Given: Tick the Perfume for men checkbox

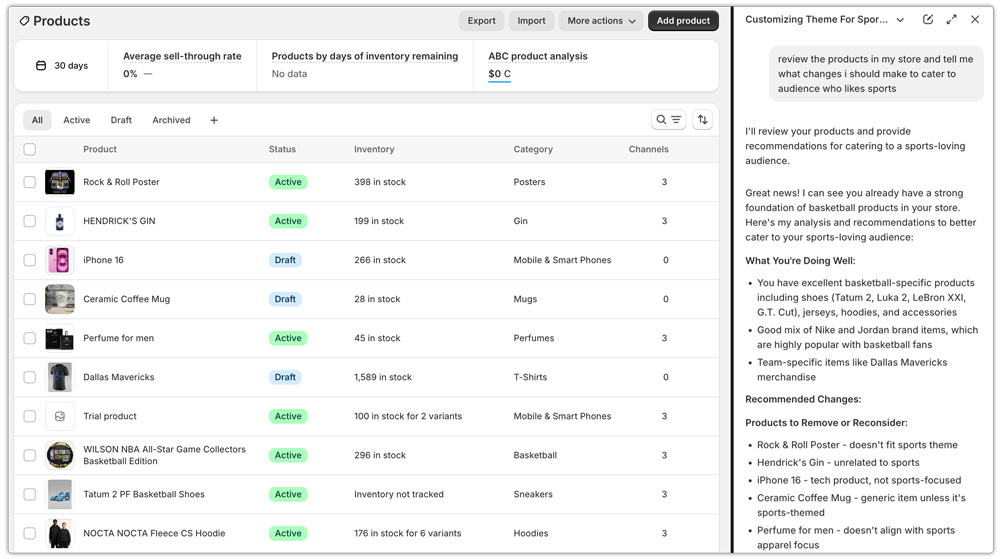Looking at the screenshot, I should point(29,338).
